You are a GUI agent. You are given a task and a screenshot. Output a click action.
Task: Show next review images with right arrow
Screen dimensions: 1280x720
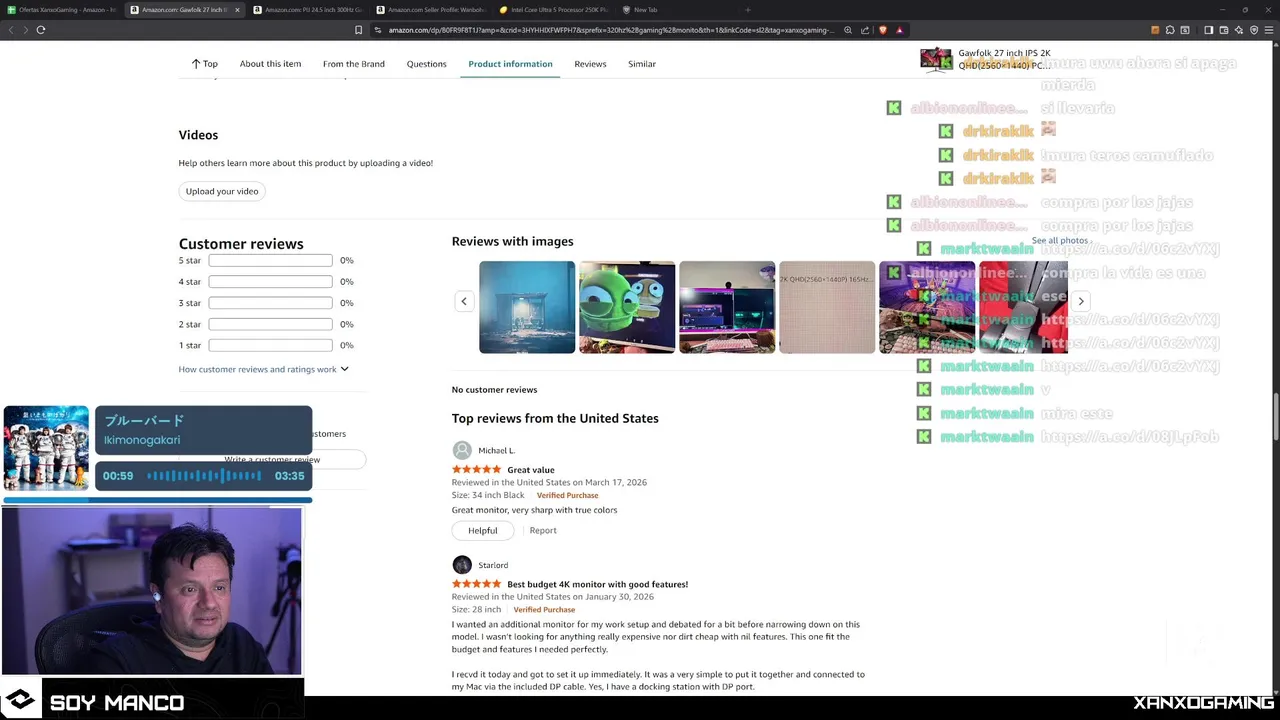coord(1081,301)
